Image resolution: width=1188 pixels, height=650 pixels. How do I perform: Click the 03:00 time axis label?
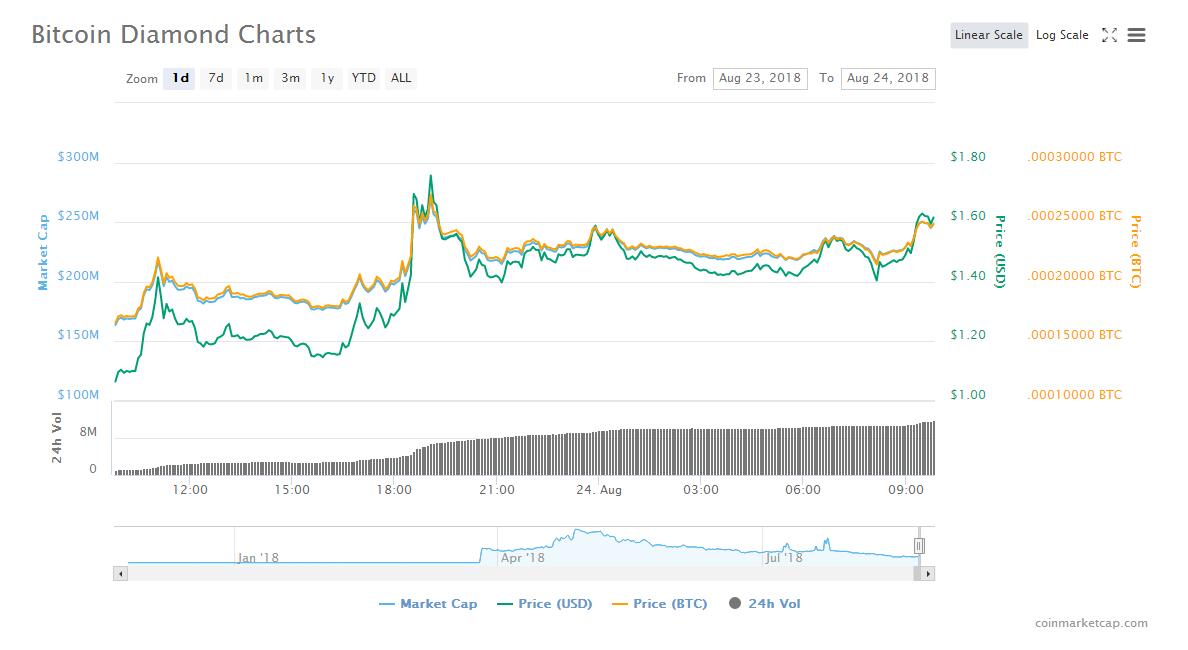tap(701, 490)
